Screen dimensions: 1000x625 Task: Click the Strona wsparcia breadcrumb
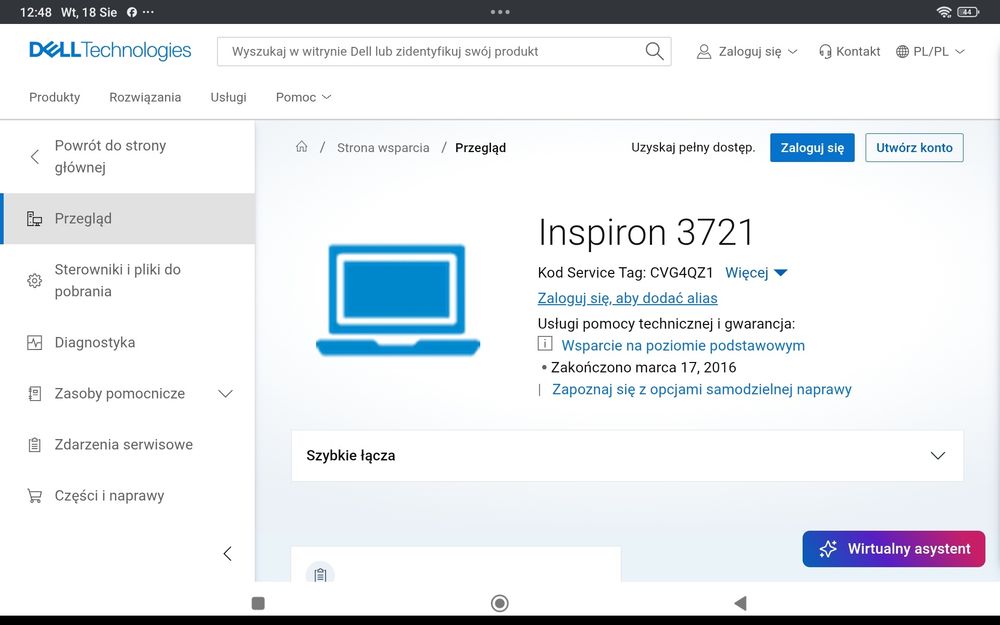(383, 147)
